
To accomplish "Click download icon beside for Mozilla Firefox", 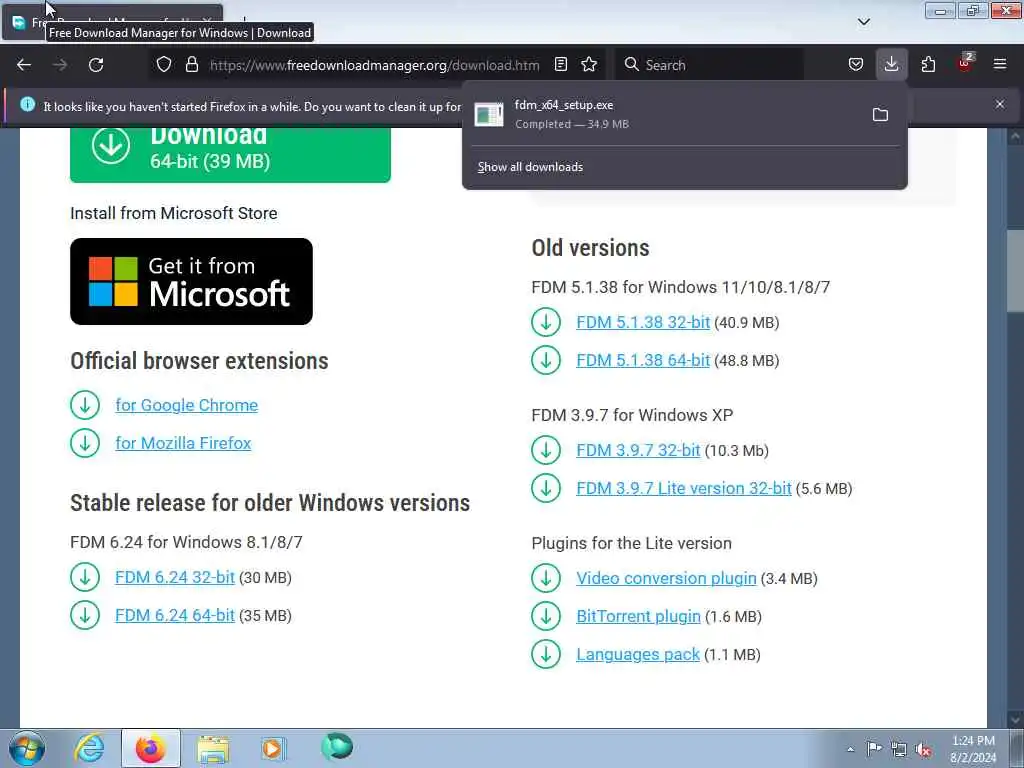I will point(85,443).
